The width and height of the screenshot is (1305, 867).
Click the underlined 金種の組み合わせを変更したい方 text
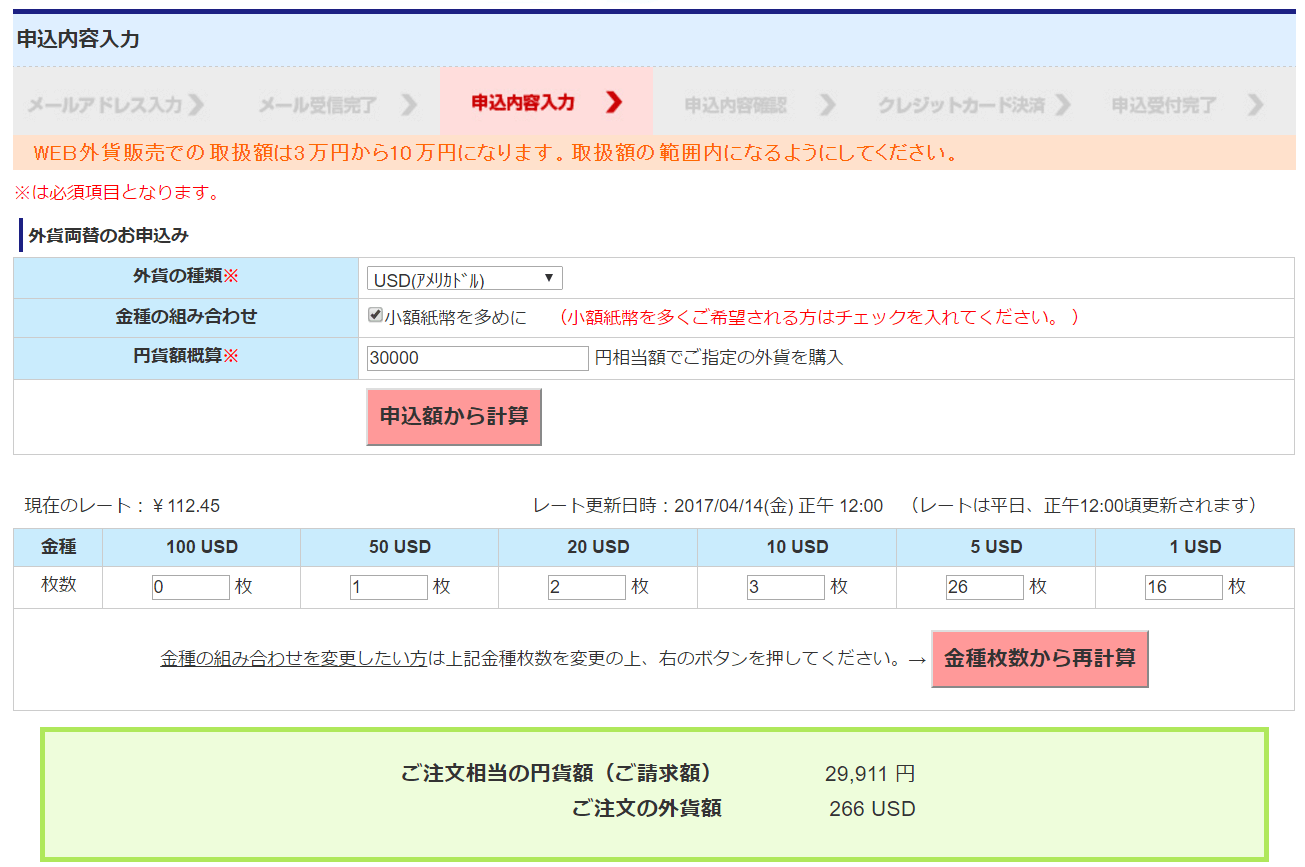pyautogui.click(x=293, y=659)
